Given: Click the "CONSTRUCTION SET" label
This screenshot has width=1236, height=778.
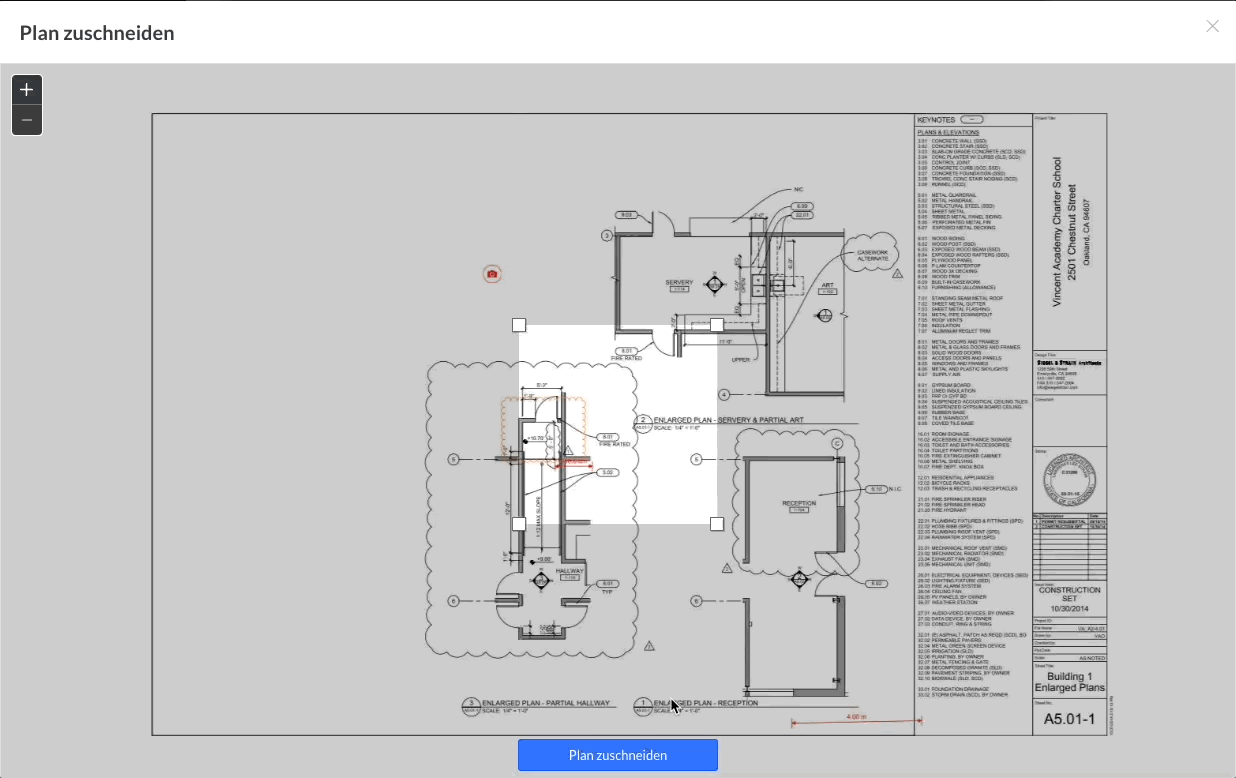Looking at the screenshot, I should pos(1070,595).
